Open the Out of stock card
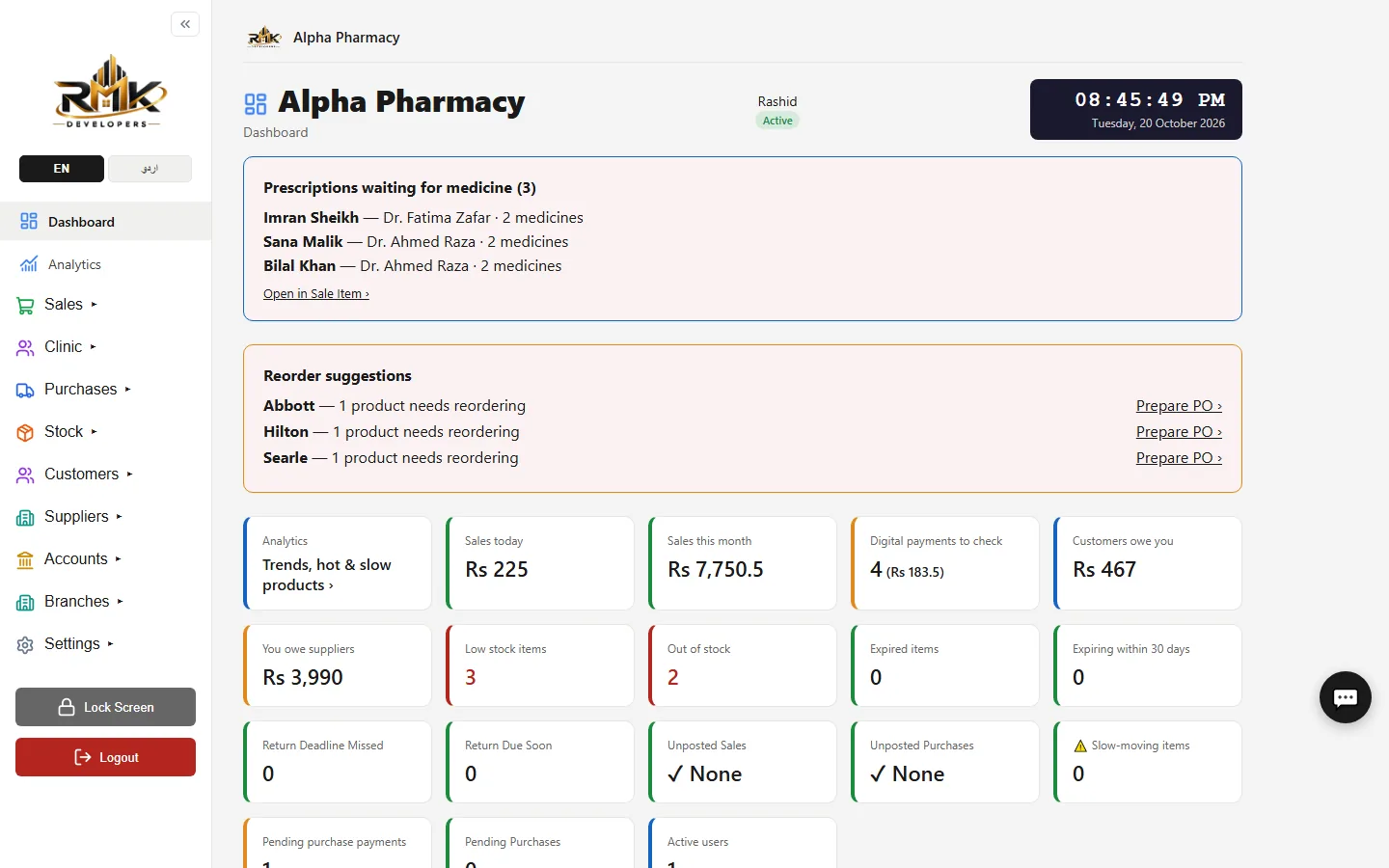 tap(743, 665)
